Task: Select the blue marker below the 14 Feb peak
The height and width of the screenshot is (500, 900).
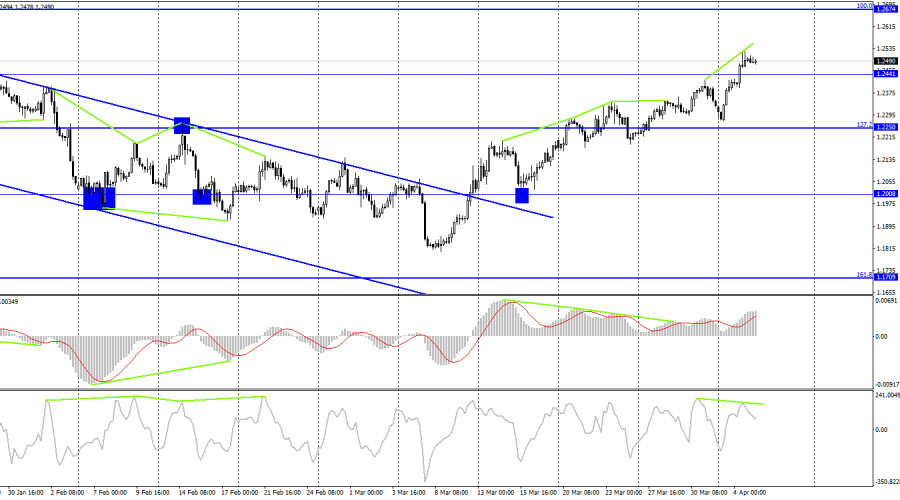Action: (202, 197)
